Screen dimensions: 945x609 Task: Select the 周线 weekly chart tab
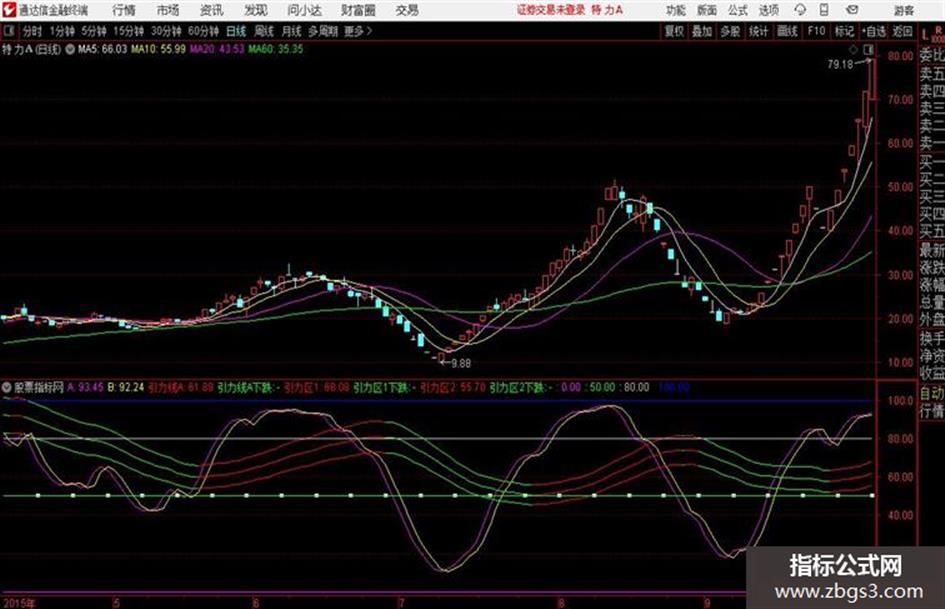(x=264, y=31)
